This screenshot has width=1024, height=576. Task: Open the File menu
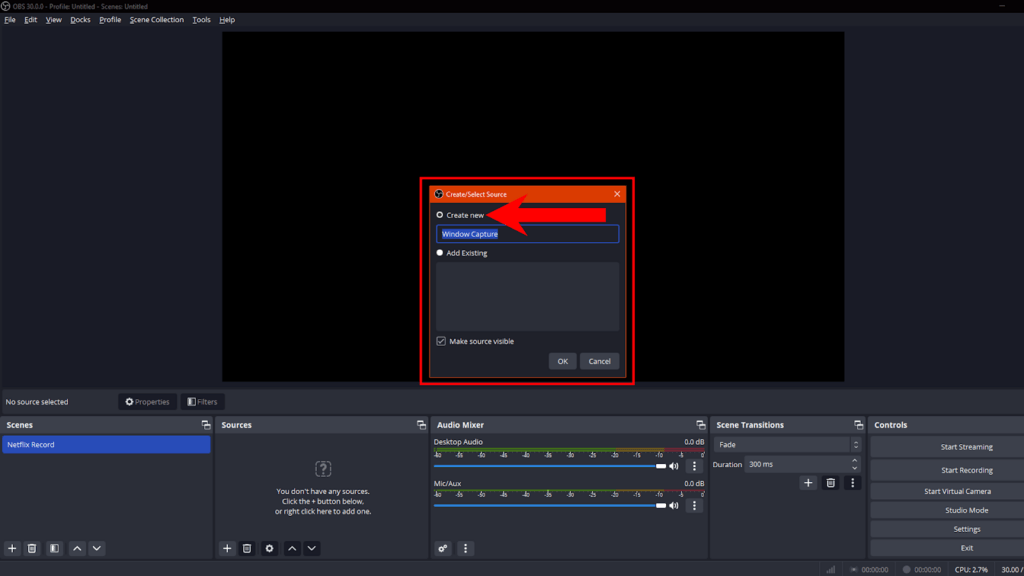pos(10,20)
